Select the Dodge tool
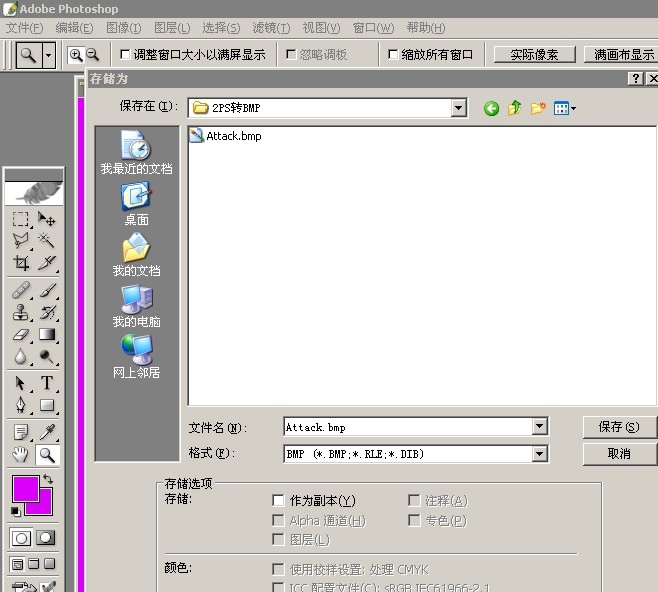658x592 pixels. point(47,357)
